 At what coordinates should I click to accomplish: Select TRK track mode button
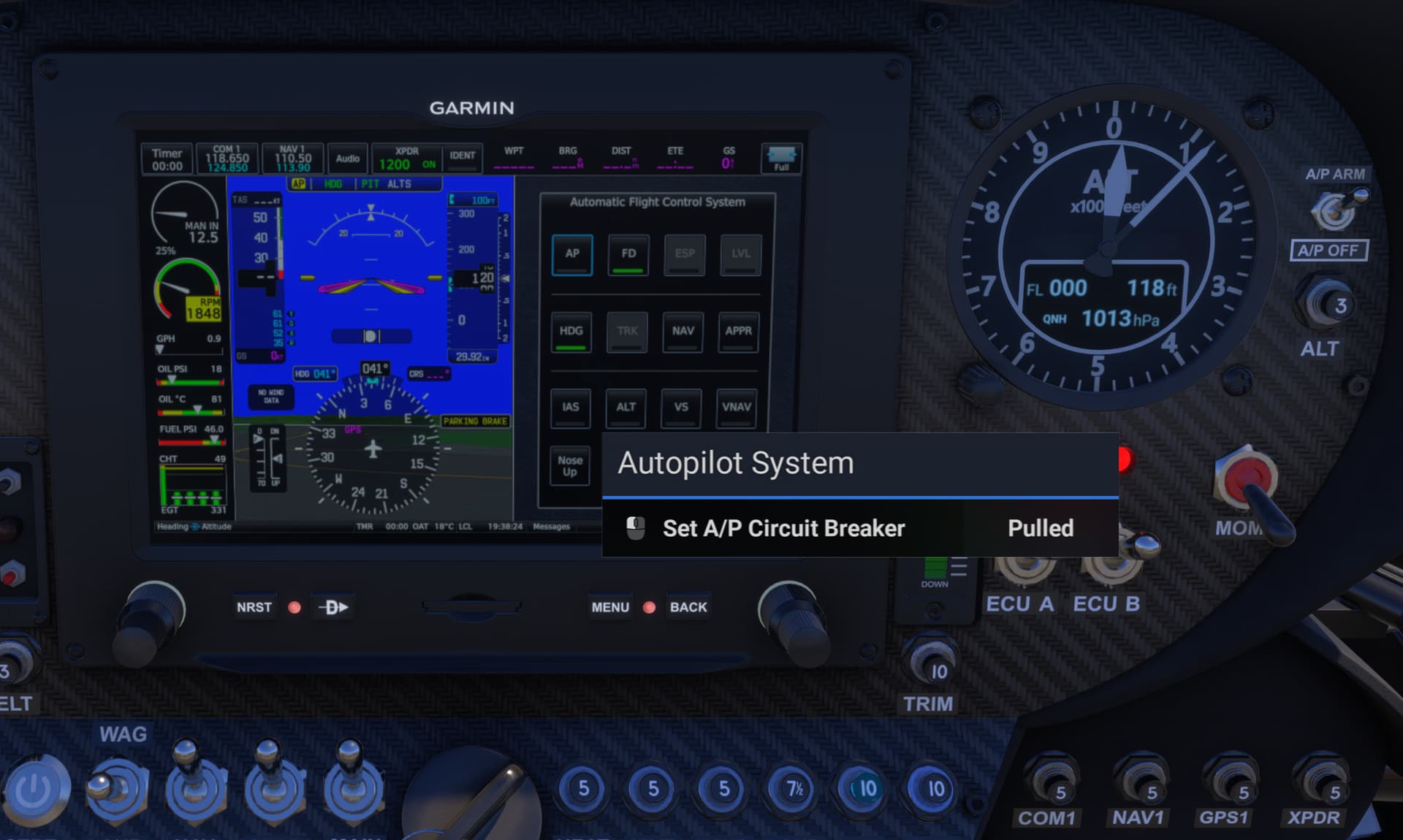point(627,332)
